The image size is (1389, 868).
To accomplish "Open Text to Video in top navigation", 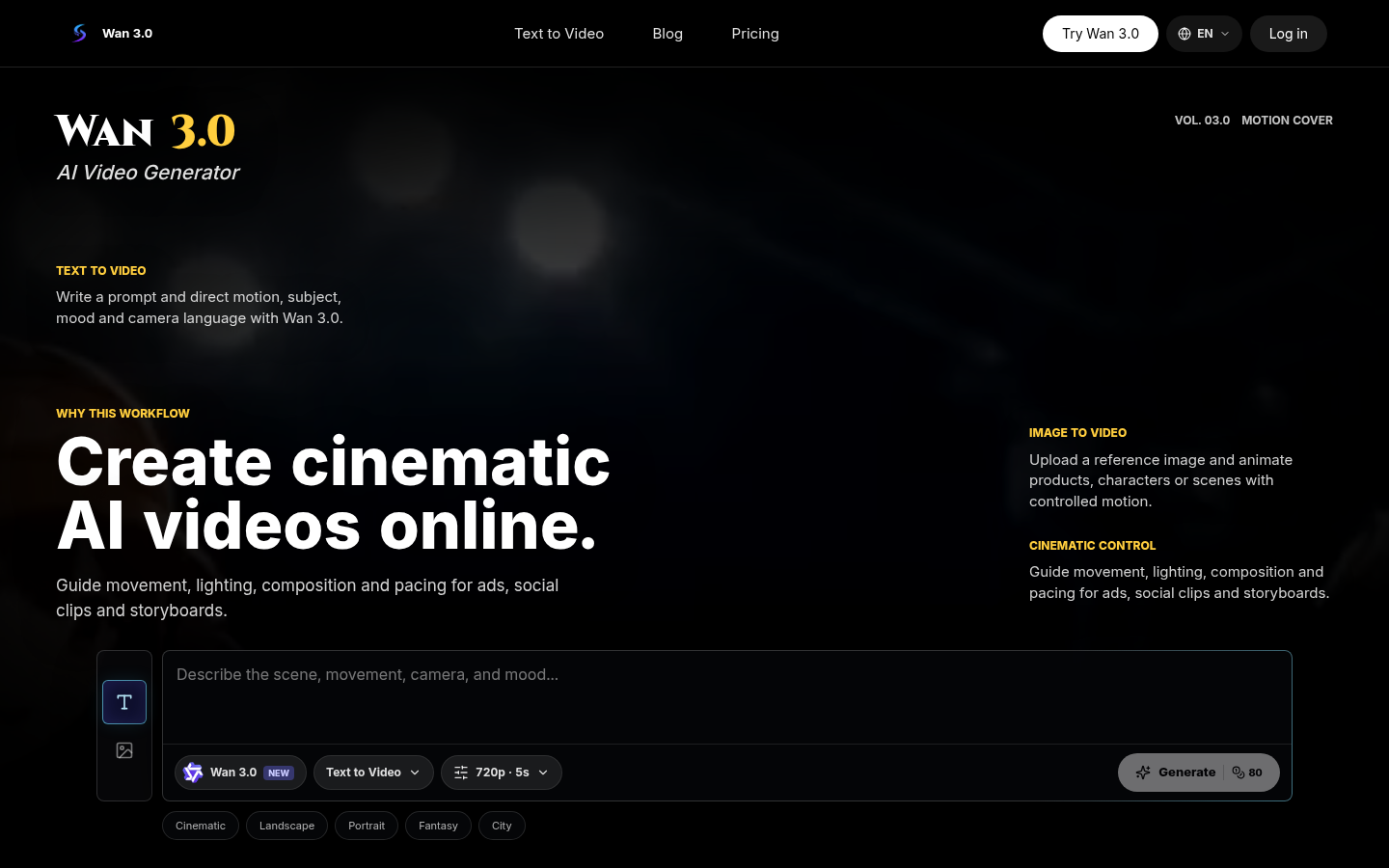I will 558,34.
